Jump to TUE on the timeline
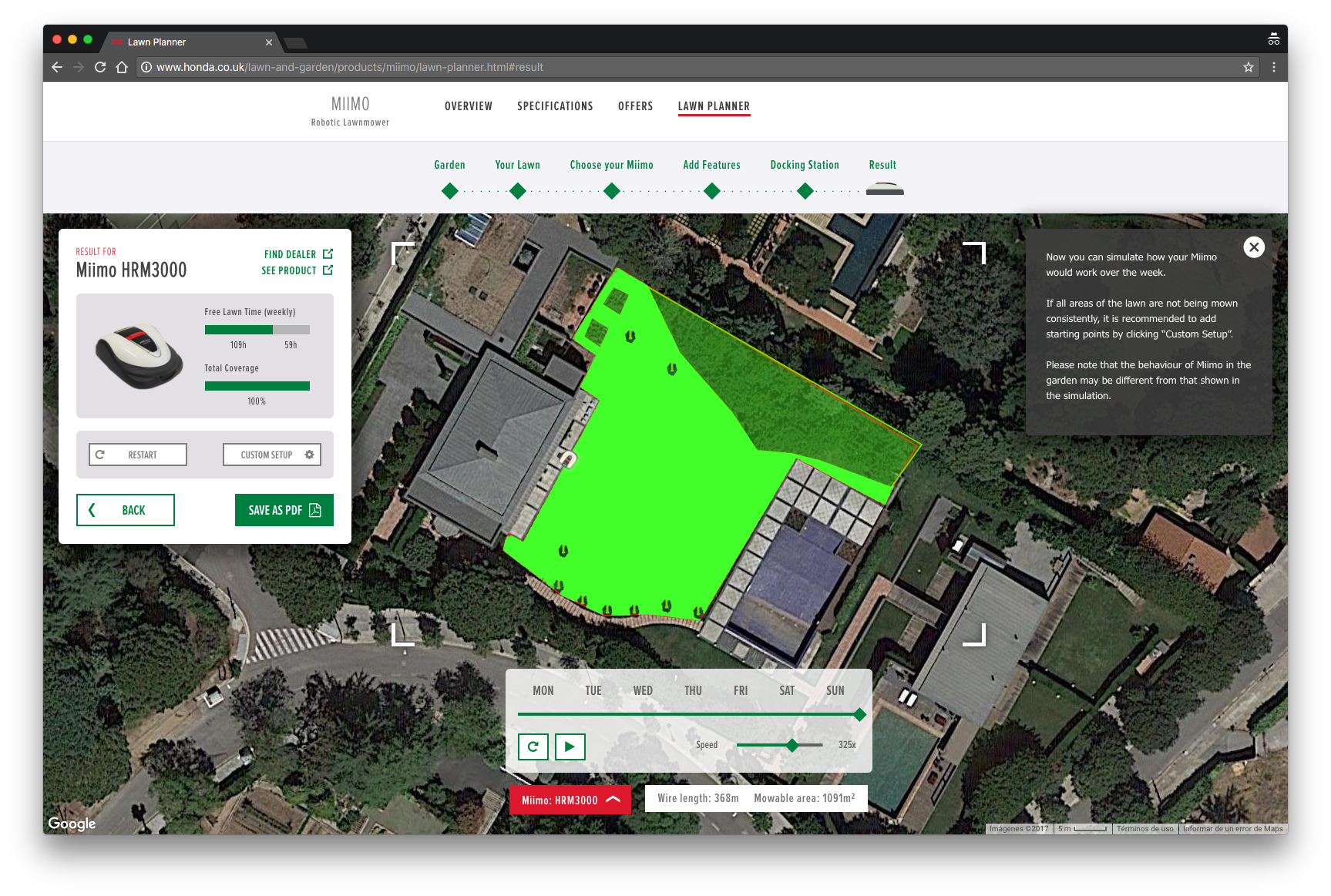 pos(593,691)
